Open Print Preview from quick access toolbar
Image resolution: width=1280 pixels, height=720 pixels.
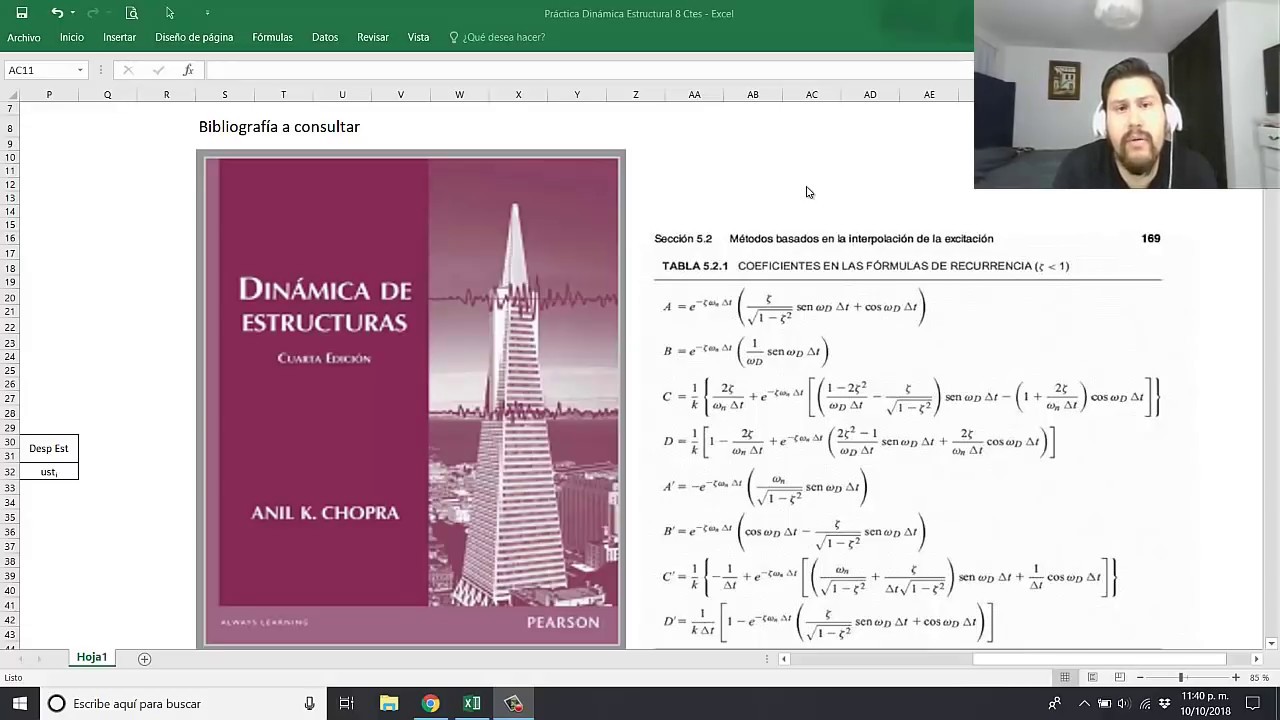[131, 13]
